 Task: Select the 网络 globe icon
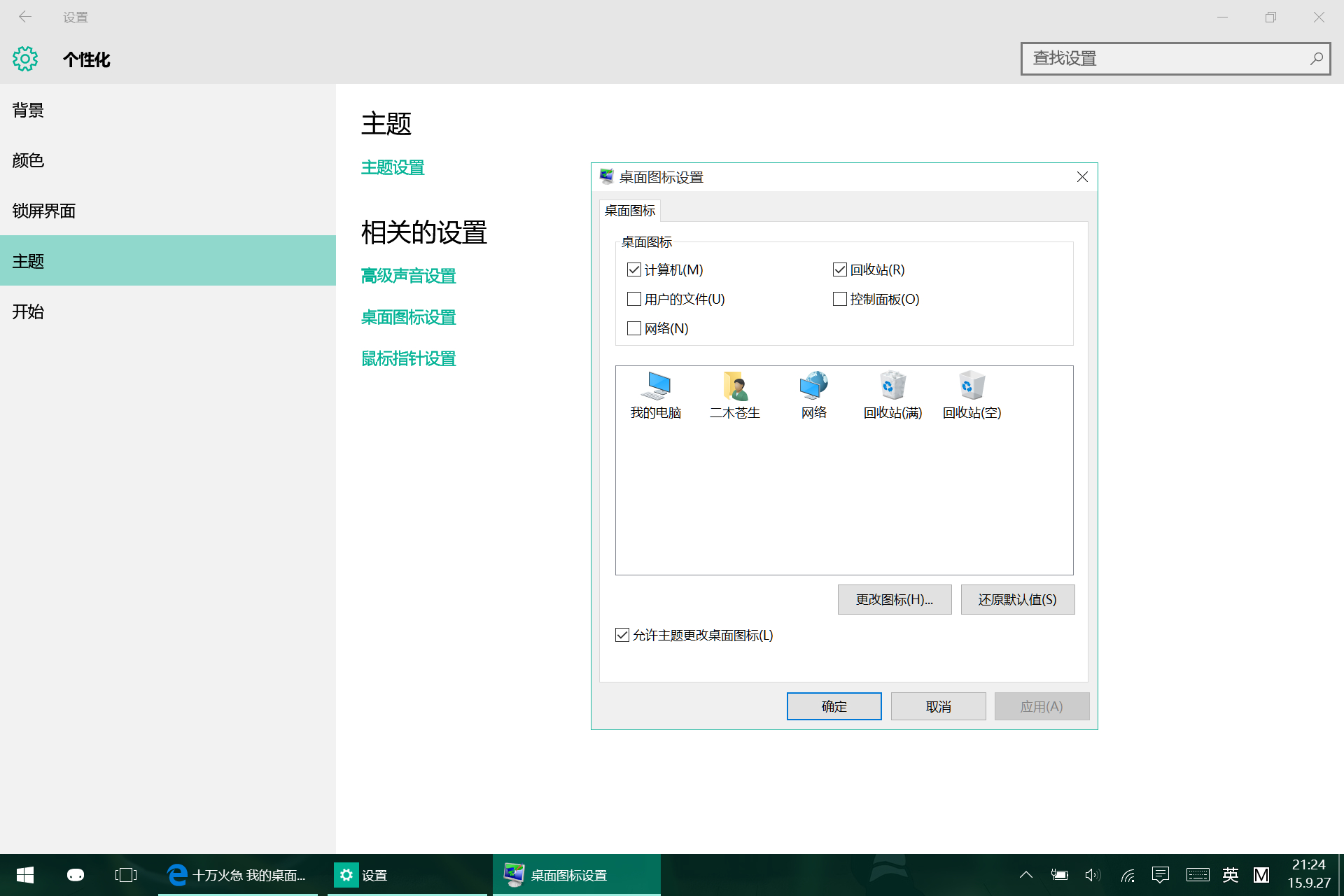tap(813, 395)
